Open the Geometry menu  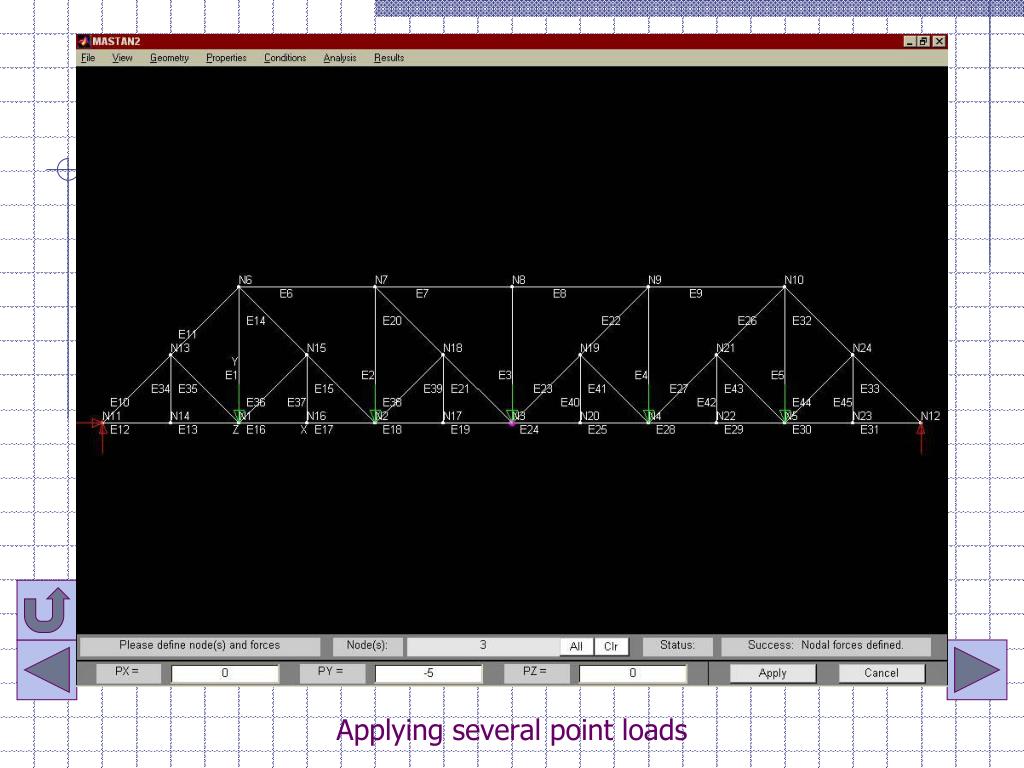coord(169,57)
